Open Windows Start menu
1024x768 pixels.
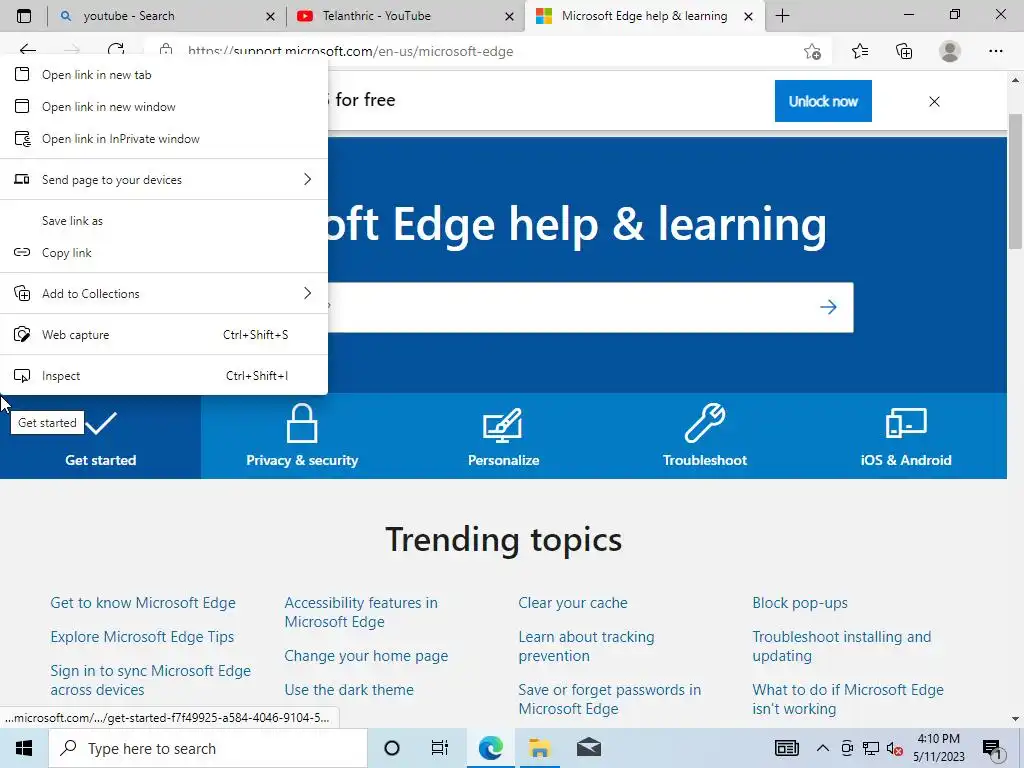[x=24, y=748]
